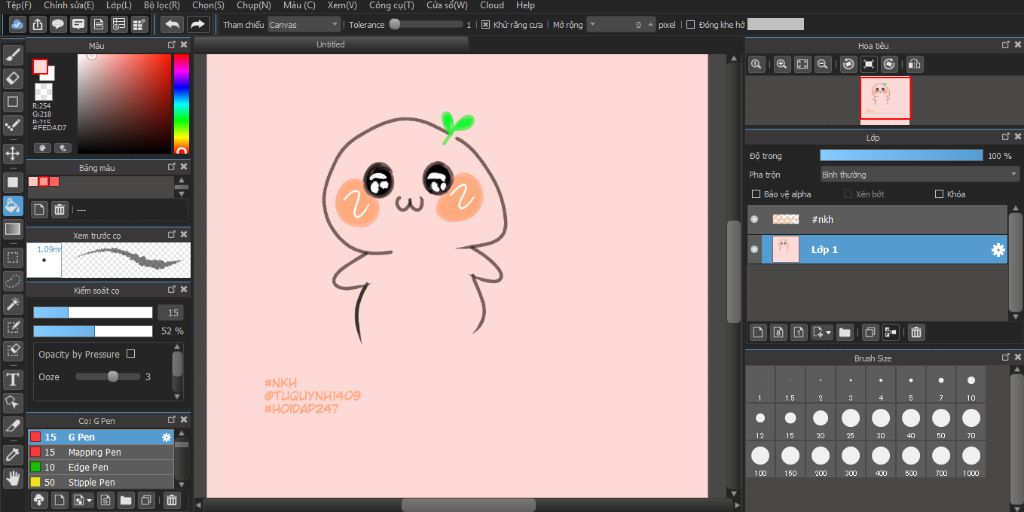Open the Xem(V) menu
The width and height of the screenshot is (1024, 512).
[x=342, y=5]
